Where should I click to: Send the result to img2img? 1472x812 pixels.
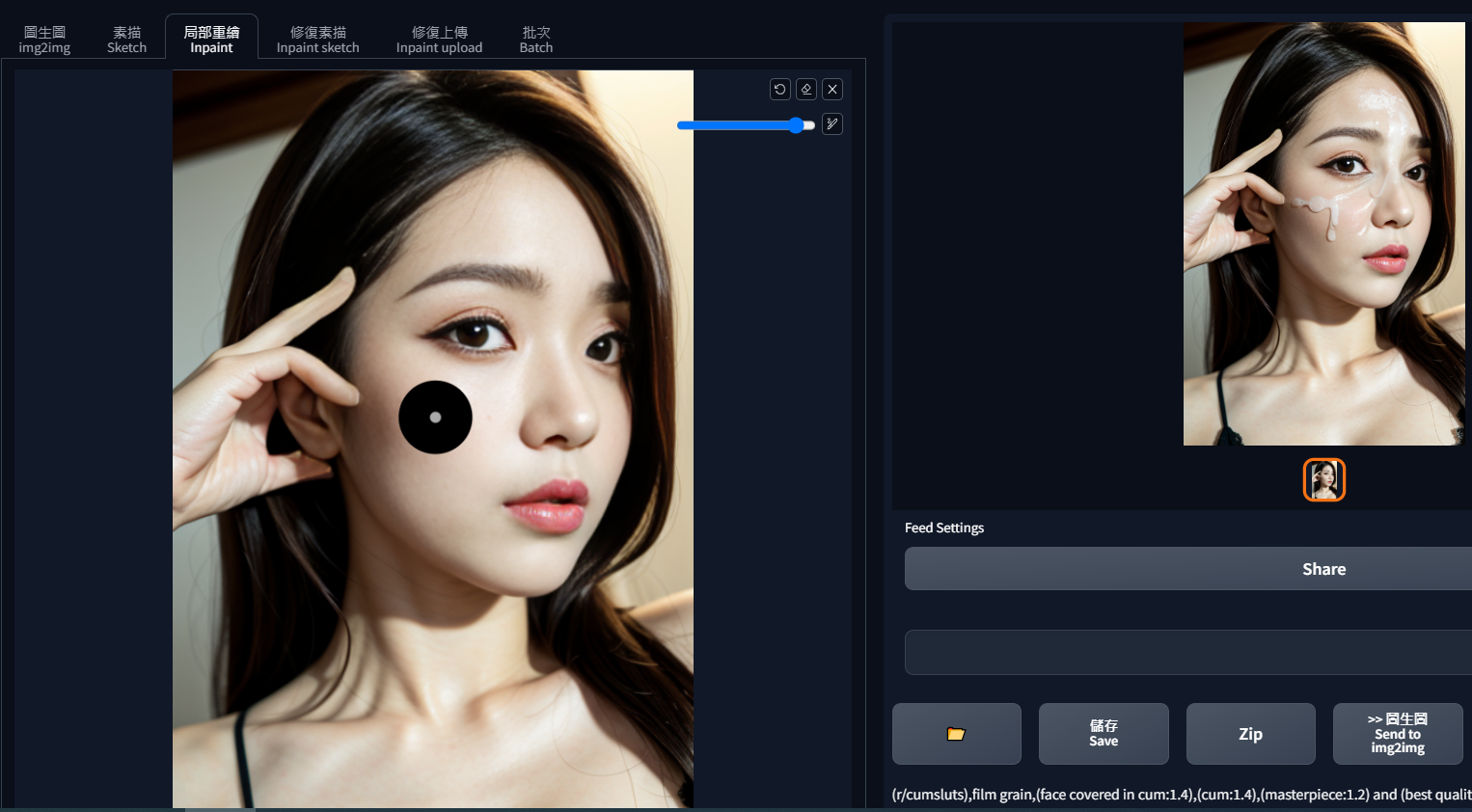pos(1398,734)
